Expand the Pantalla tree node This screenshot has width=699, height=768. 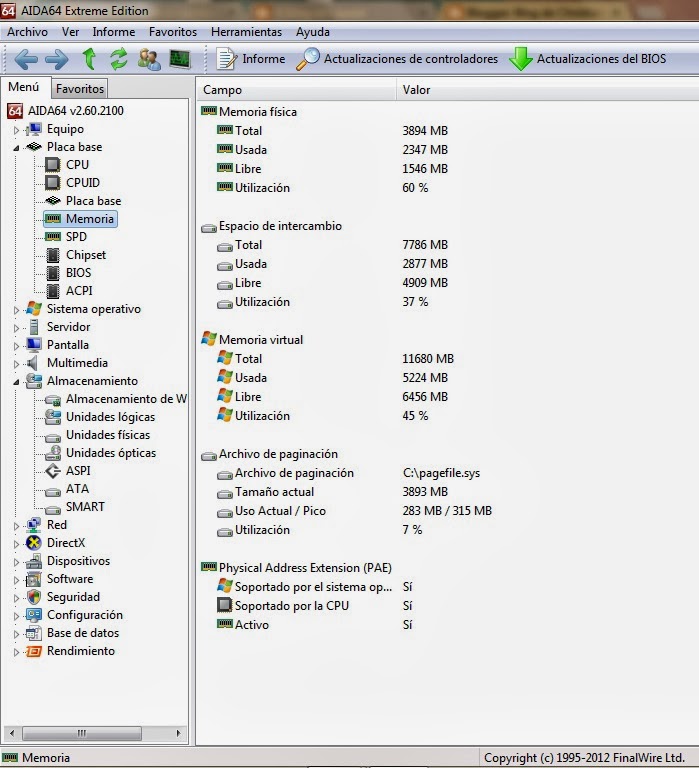pyautogui.click(x=16, y=346)
